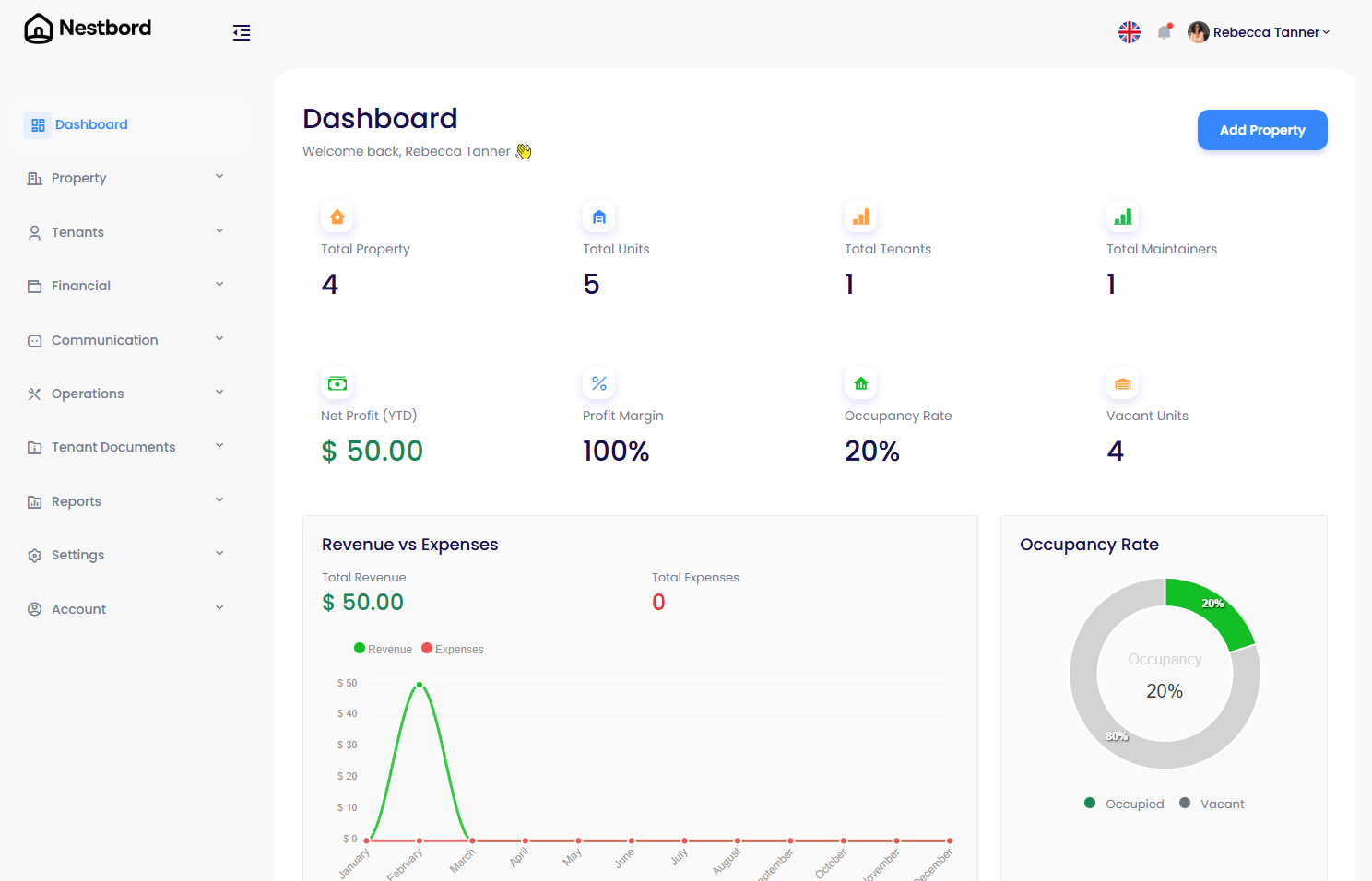The image size is (1372, 881).
Task: Click the Vacant Units wallet icon
Action: (x=1122, y=383)
